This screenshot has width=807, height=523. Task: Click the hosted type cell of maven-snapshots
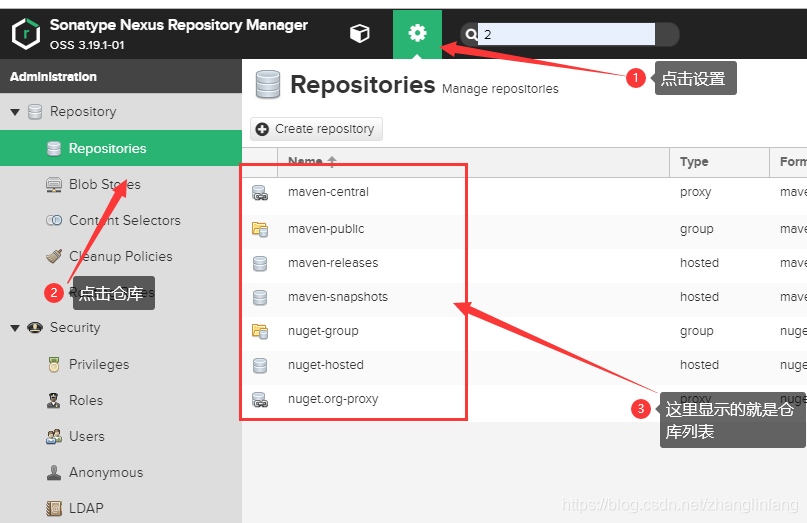tap(699, 297)
